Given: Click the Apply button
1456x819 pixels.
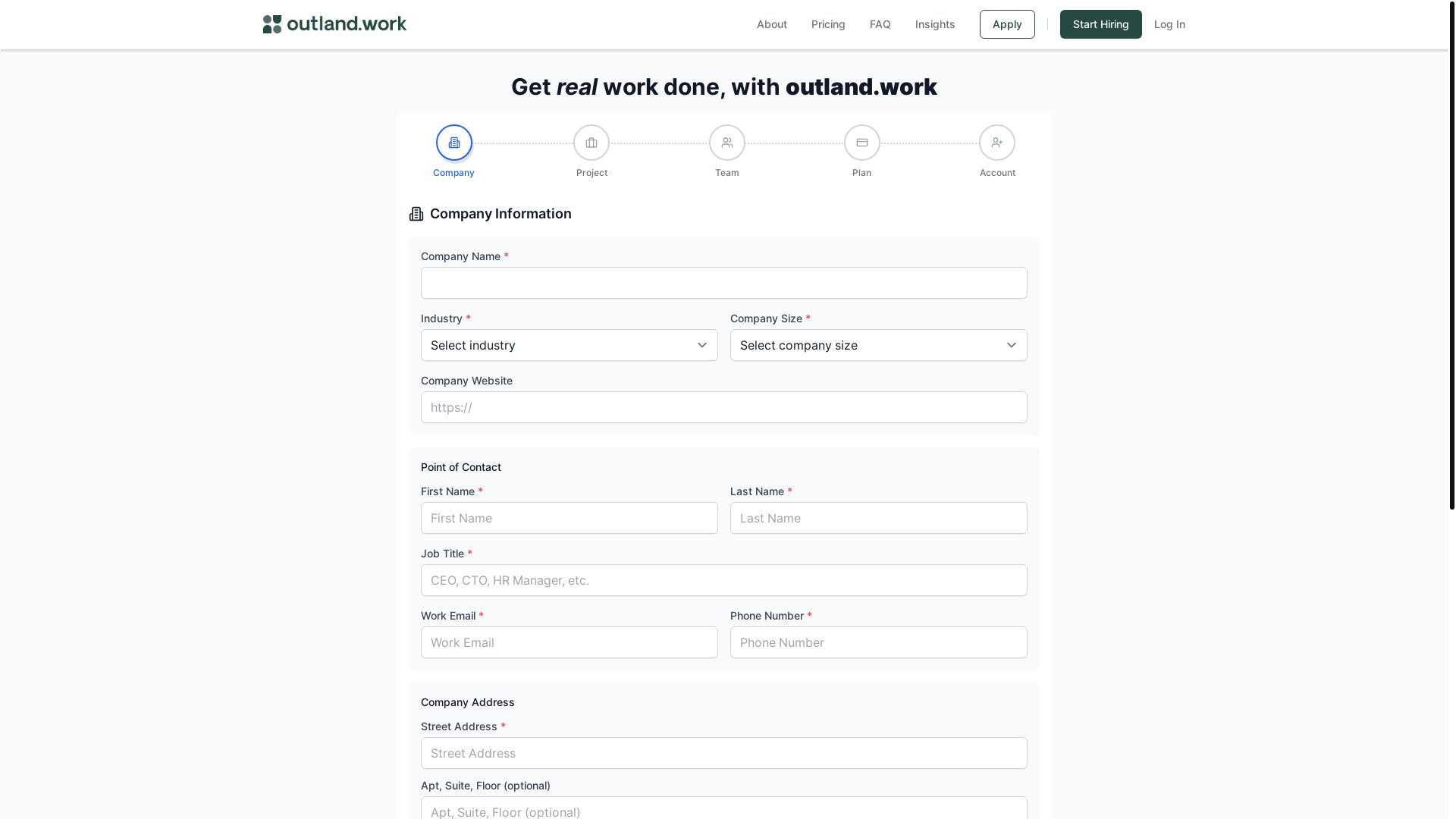Looking at the screenshot, I should tap(1007, 24).
